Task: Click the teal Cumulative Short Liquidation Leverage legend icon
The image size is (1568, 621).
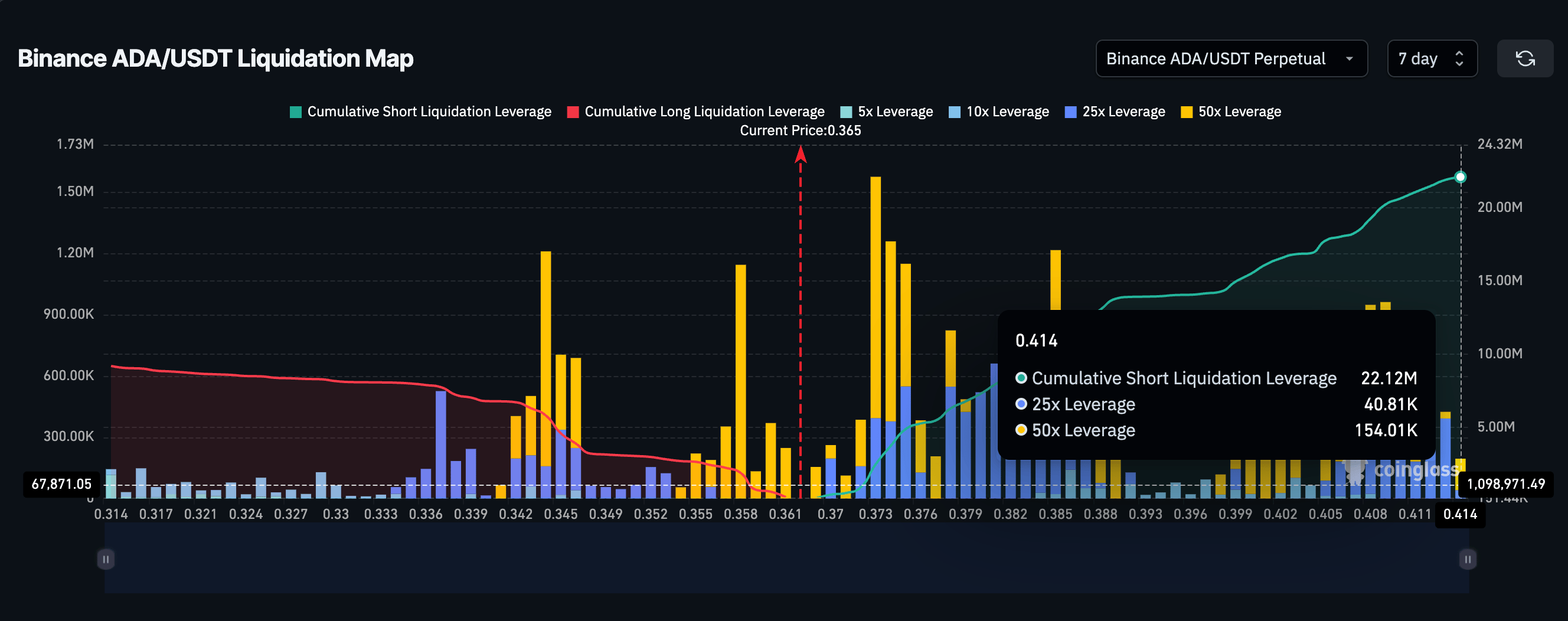Action: pos(295,112)
